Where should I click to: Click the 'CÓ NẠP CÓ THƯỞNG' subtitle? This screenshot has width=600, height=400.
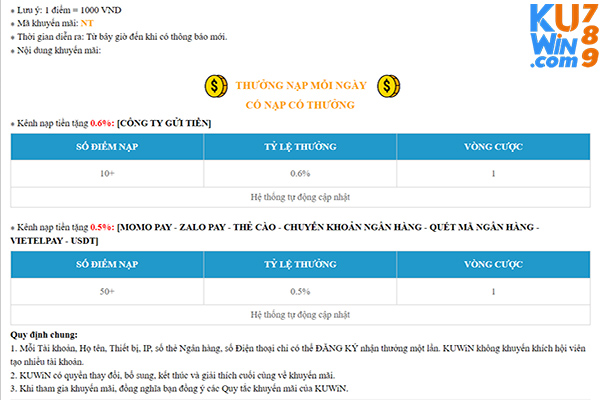300,105
